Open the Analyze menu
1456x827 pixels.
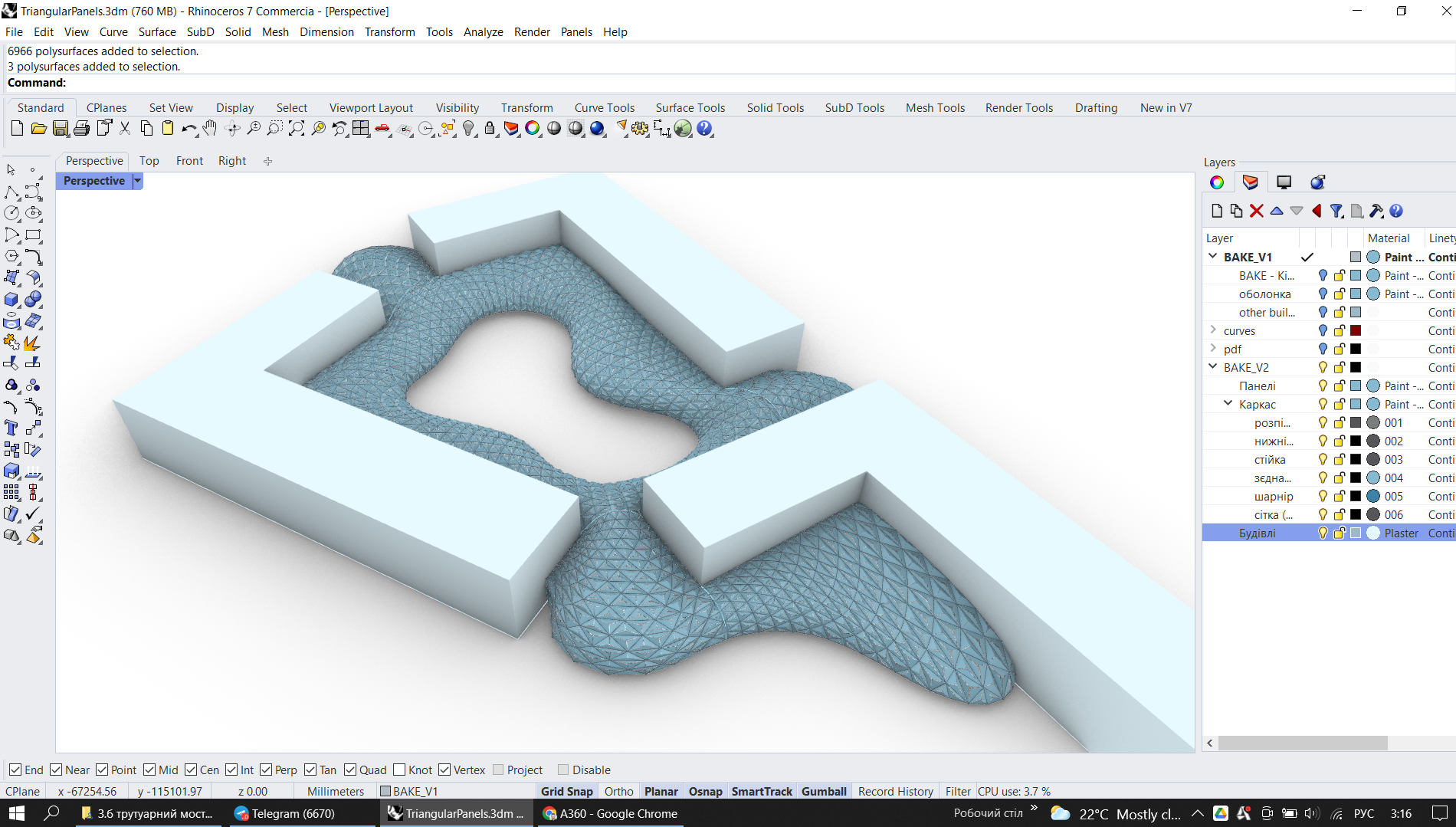tap(483, 31)
